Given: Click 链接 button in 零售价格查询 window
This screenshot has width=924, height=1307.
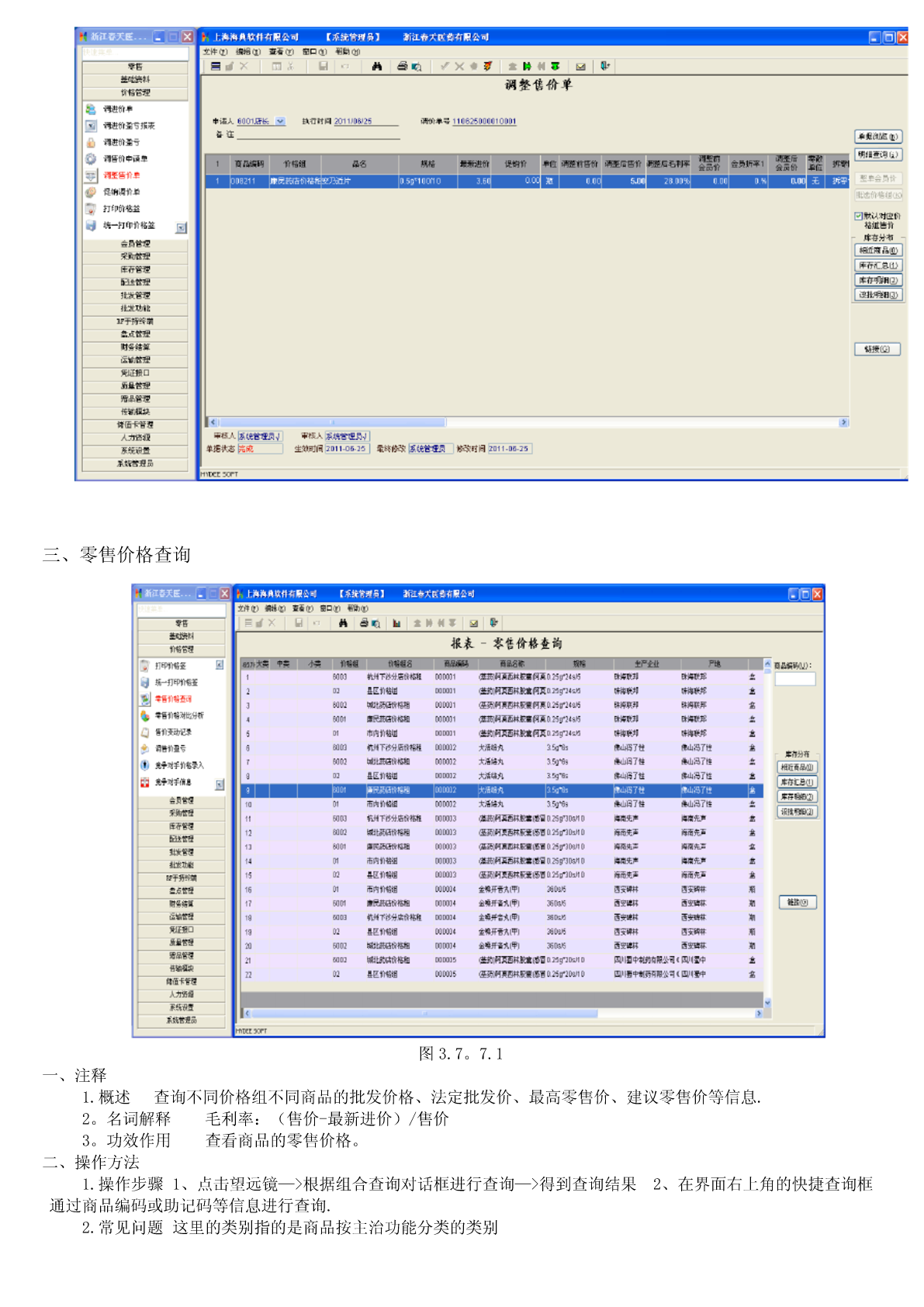Looking at the screenshot, I should click(798, 903).
